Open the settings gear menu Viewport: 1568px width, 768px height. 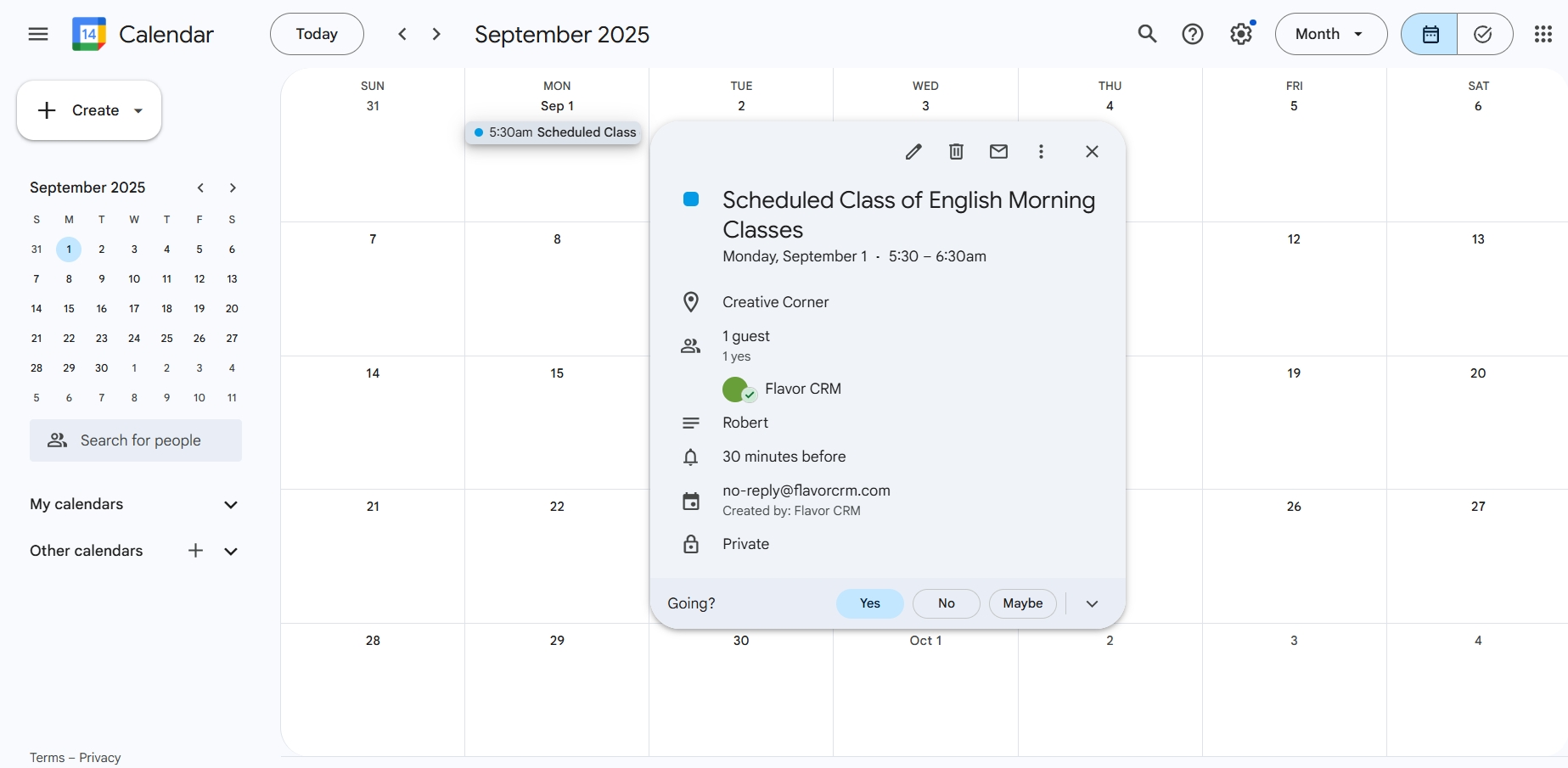coord(1241,34)
